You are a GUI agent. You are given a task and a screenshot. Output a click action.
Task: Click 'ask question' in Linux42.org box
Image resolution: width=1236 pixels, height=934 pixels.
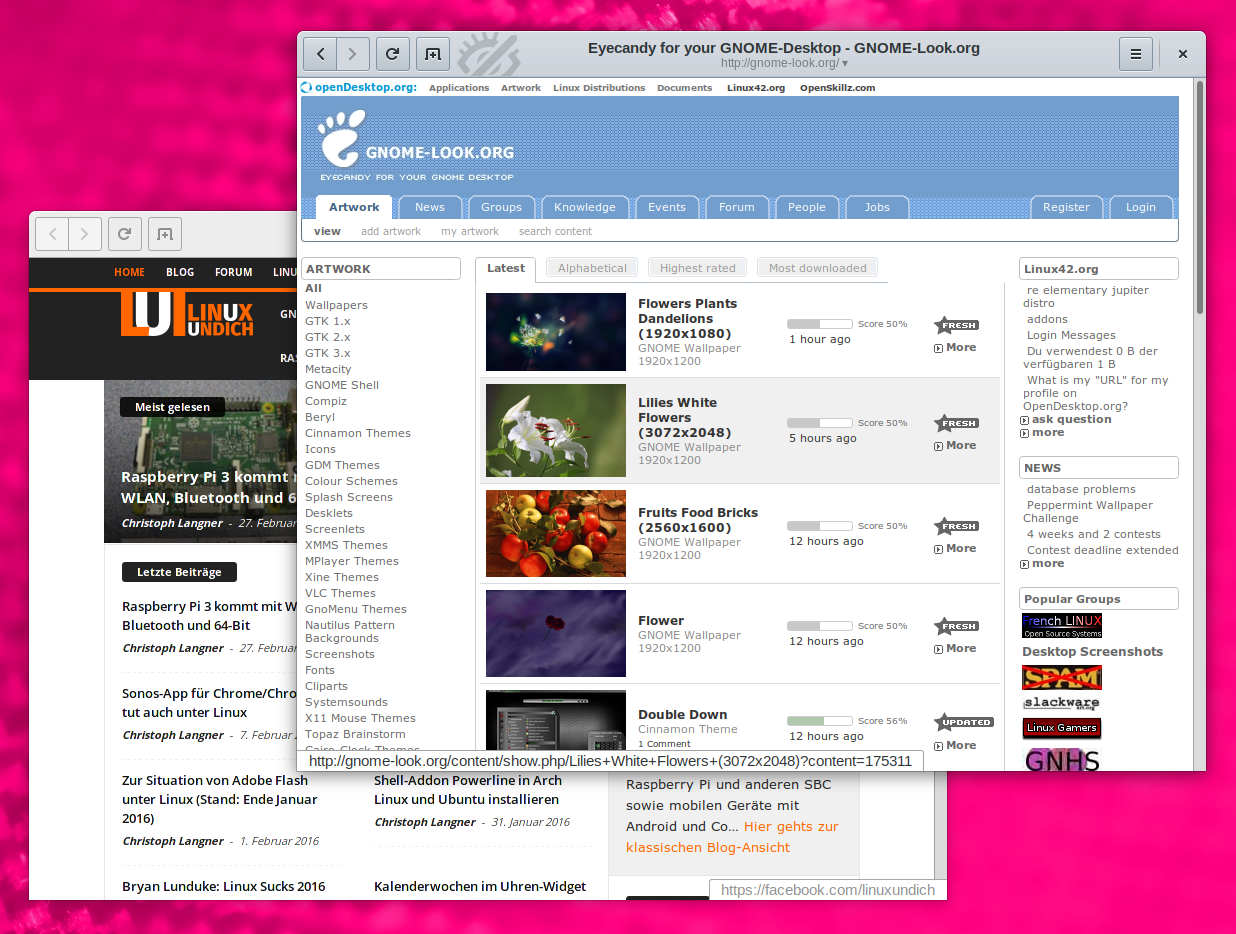(1066, 420)
